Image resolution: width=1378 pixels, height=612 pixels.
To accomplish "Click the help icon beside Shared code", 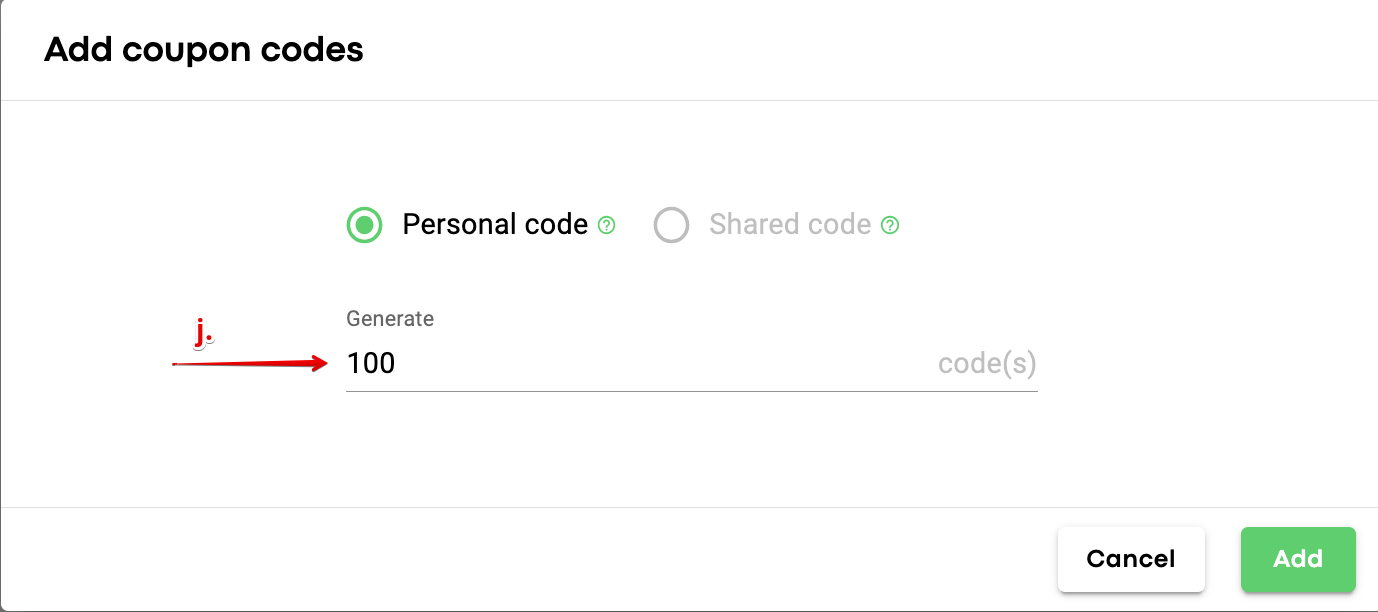I will [890, 225].
